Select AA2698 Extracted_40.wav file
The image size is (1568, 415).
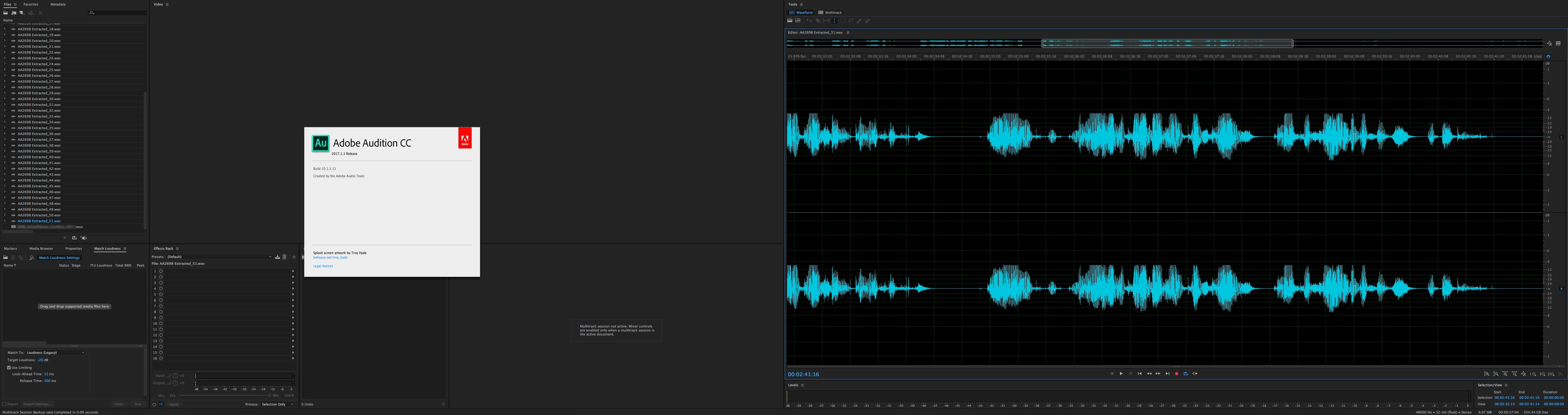click(39, 157)
